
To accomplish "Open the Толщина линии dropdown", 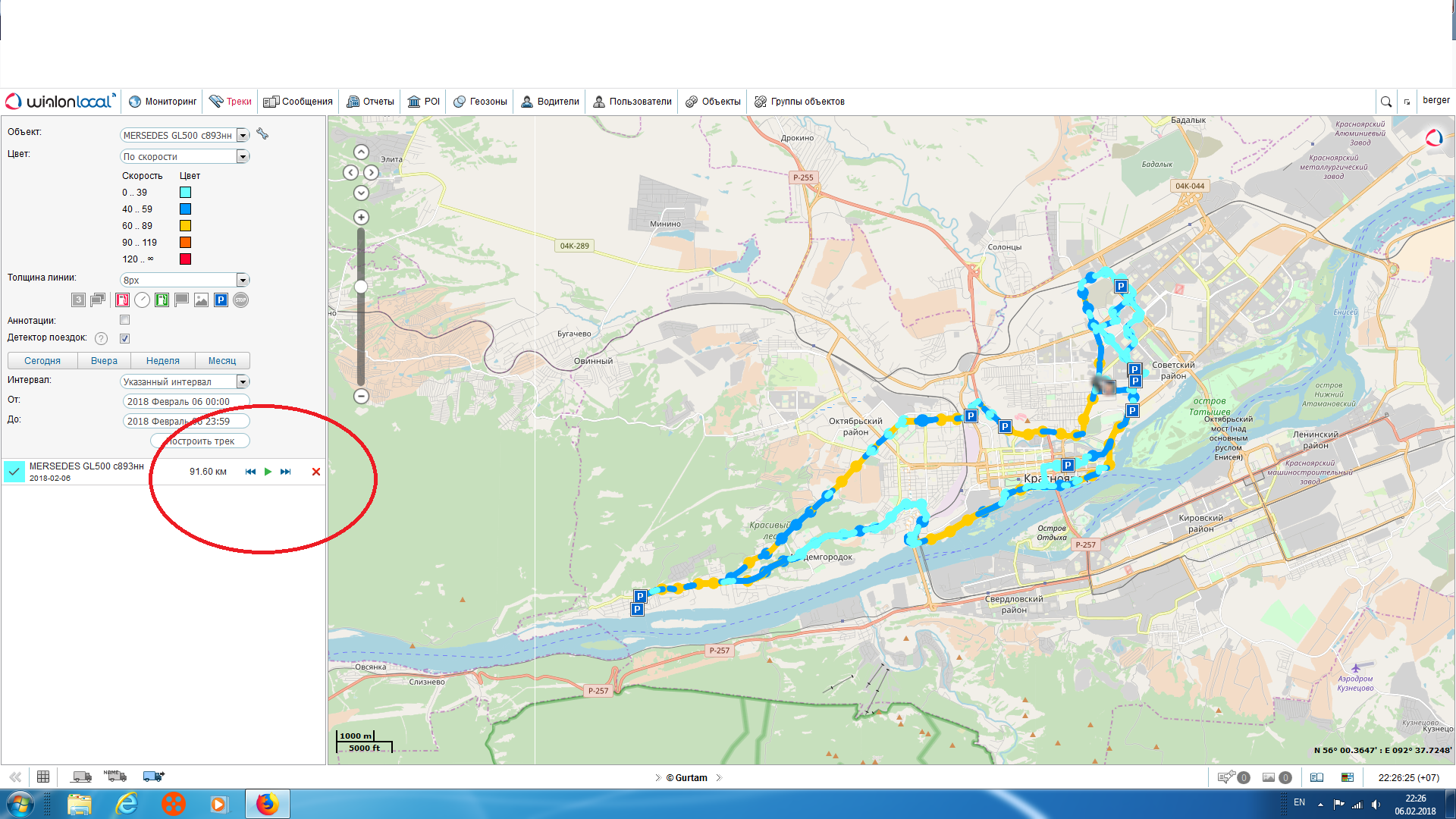I will (x=243, y=280).
